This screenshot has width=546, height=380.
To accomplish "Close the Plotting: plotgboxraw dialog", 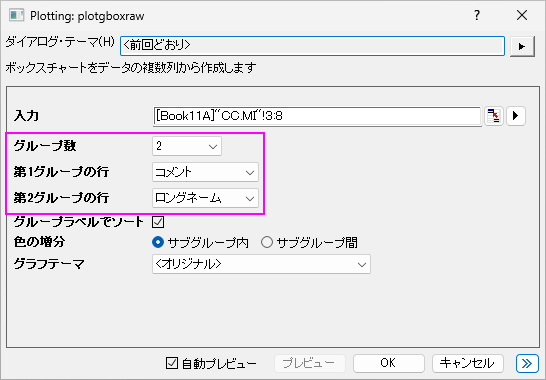I will [x=522, y=15].
